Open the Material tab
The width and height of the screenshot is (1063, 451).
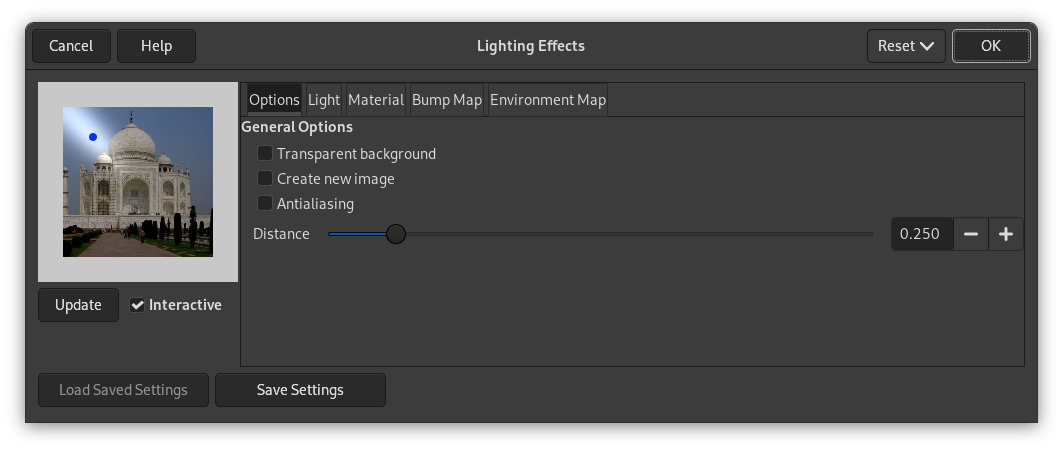tap(375, 100)
